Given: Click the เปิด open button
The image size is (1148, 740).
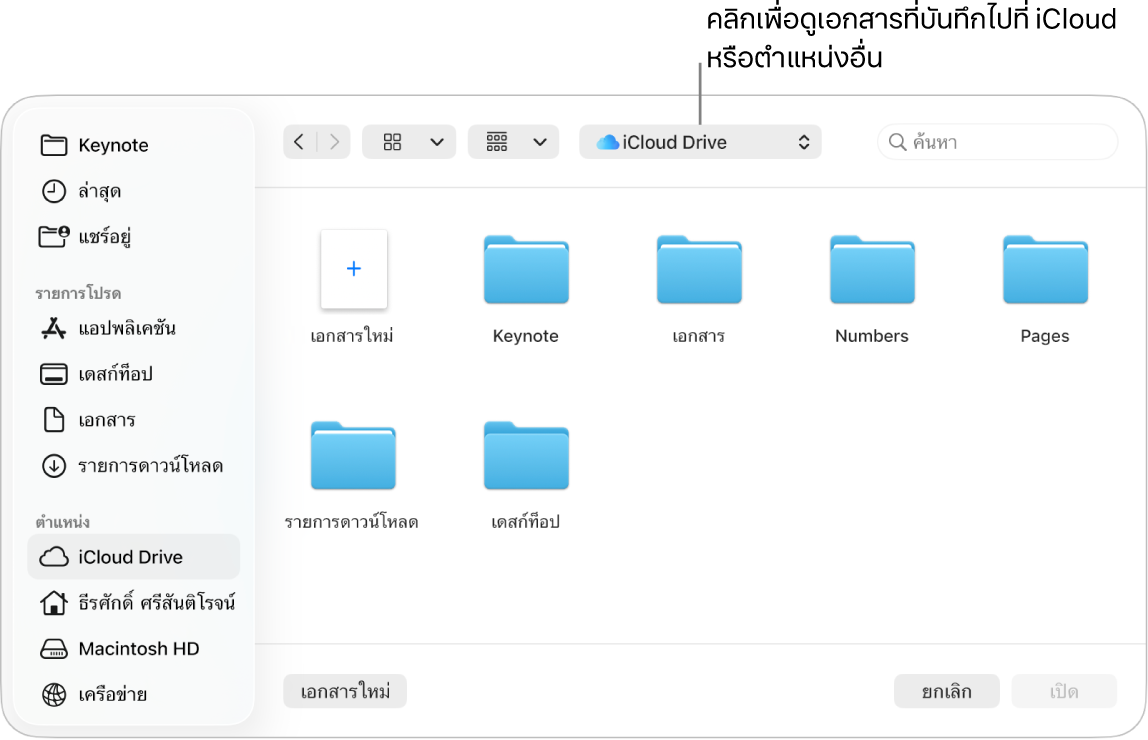Looking at the screenshot, I should [1064, 692].
